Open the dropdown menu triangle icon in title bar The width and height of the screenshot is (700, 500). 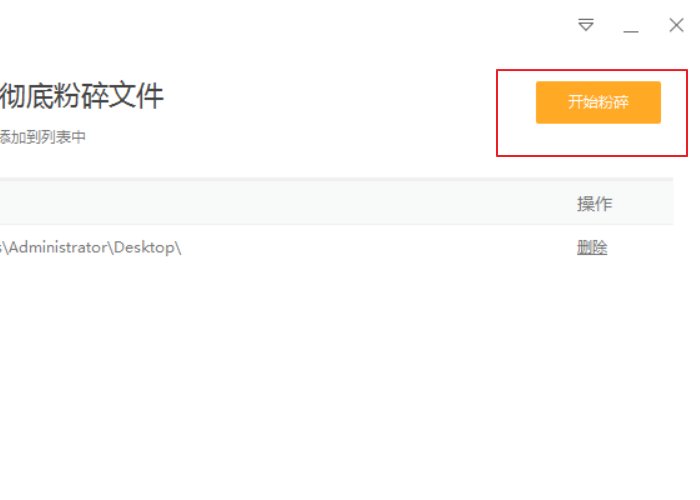(586, 25)
